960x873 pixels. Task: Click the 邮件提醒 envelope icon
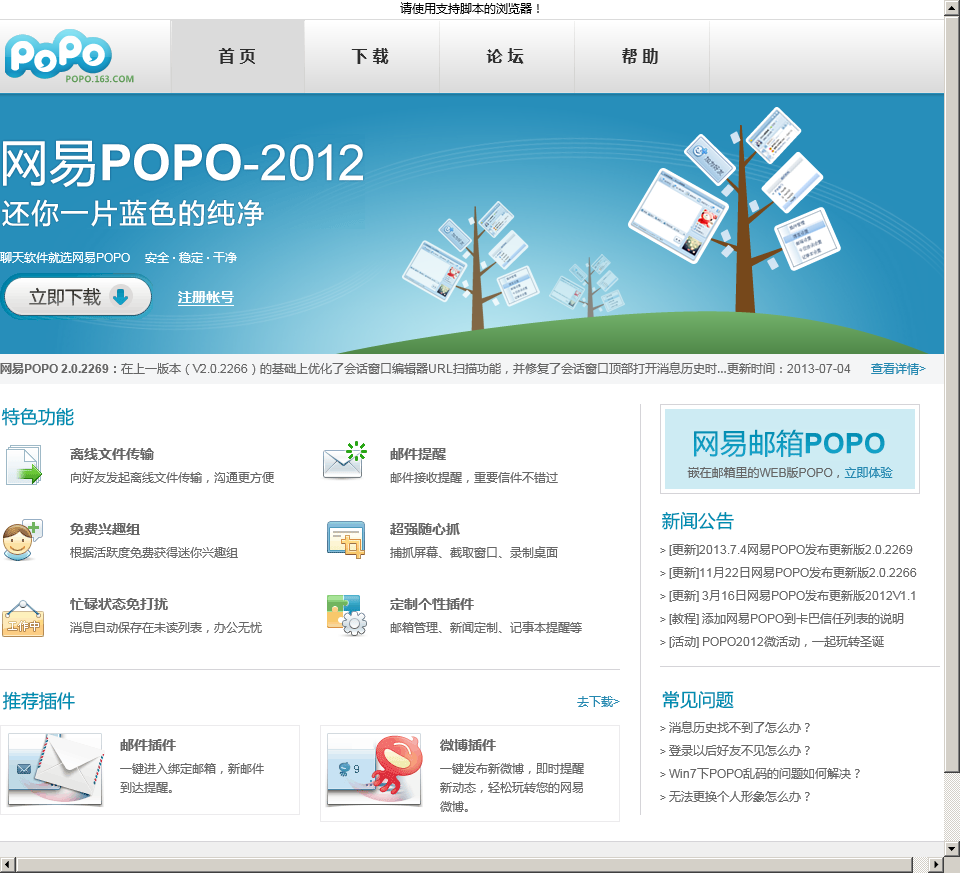click(x=345, y=460)
